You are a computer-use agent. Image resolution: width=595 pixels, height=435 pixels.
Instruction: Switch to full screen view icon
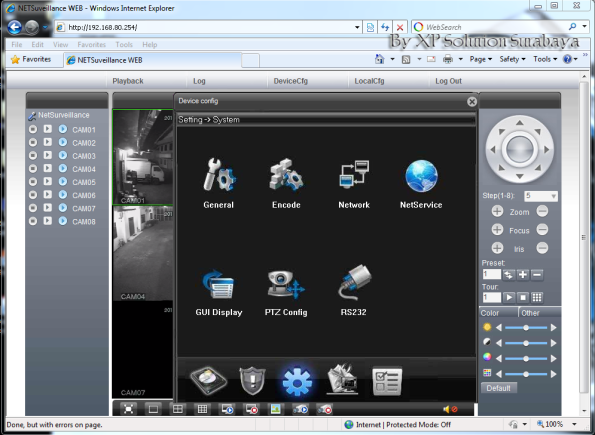pyautogui.click(x=128, y=409)
